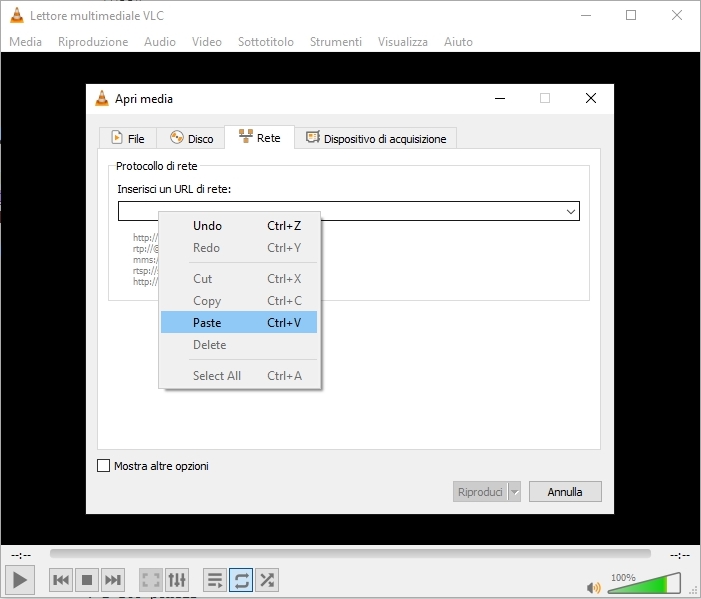Expand the network URL dropdown arrow
701x599 pixels.
[x=570, y=211]
